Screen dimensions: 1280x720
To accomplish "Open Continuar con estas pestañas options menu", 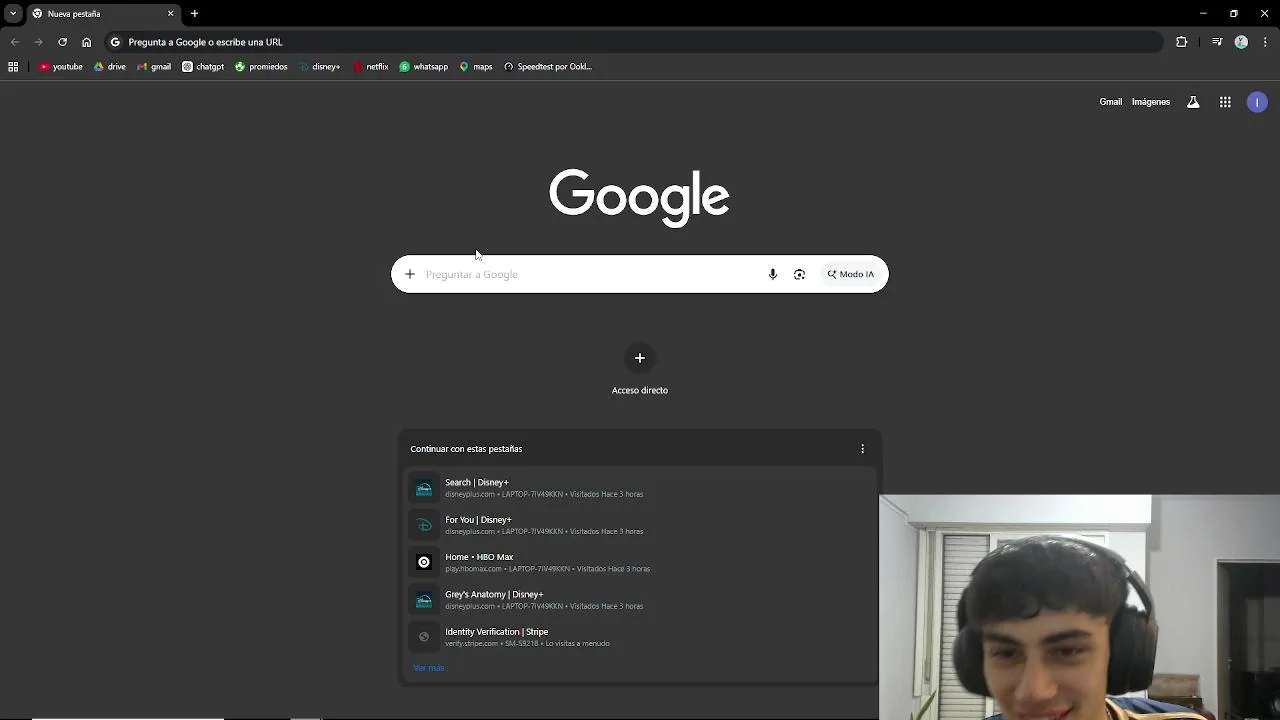I will pos(862,449).
